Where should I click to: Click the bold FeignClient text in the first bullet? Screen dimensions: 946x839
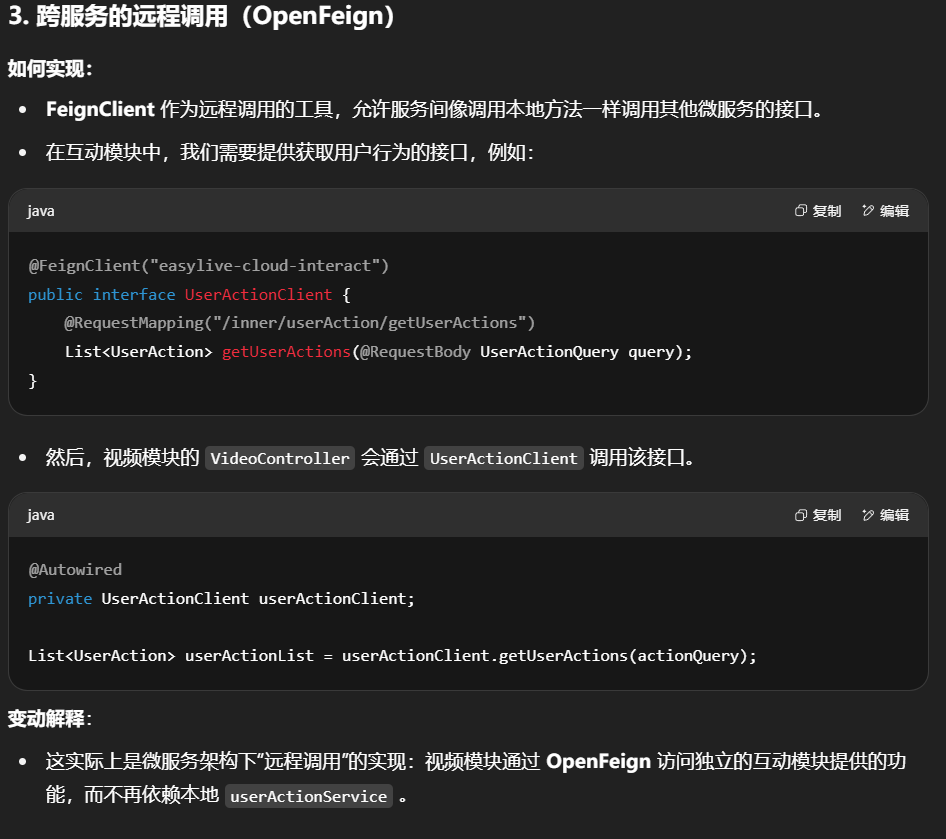[x=100, y=109]
